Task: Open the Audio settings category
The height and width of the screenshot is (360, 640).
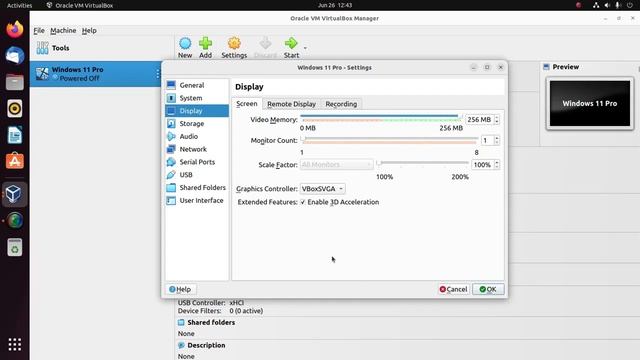Action: coord(197,136)
